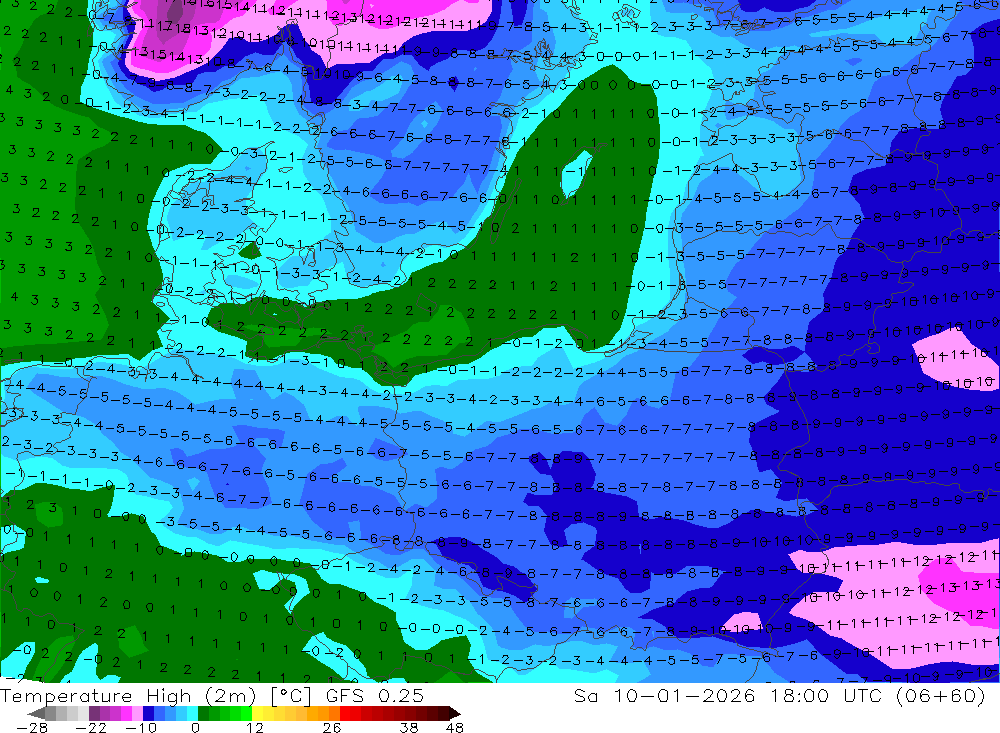Click the '48' legend scale label
This screenshot has width=1000, height=733.
[x=455, y=727]
